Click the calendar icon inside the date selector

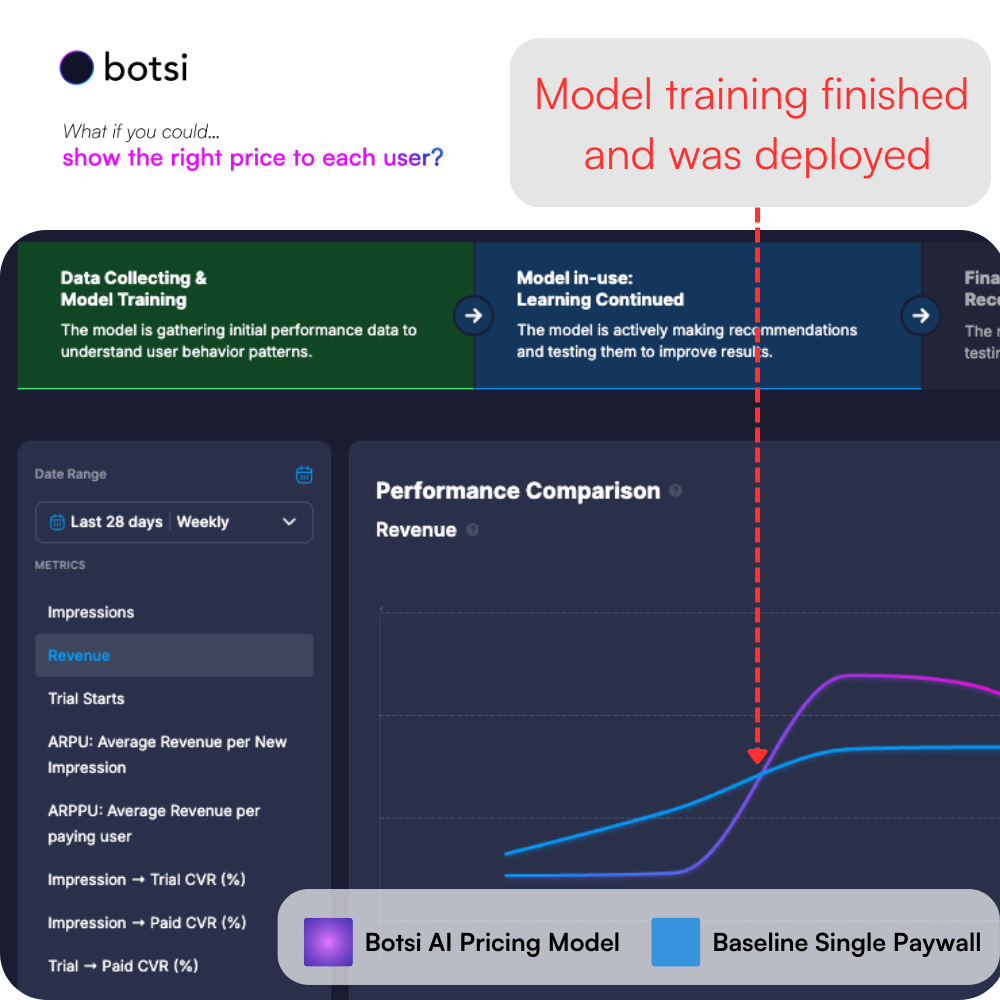[x=57, y=522]
